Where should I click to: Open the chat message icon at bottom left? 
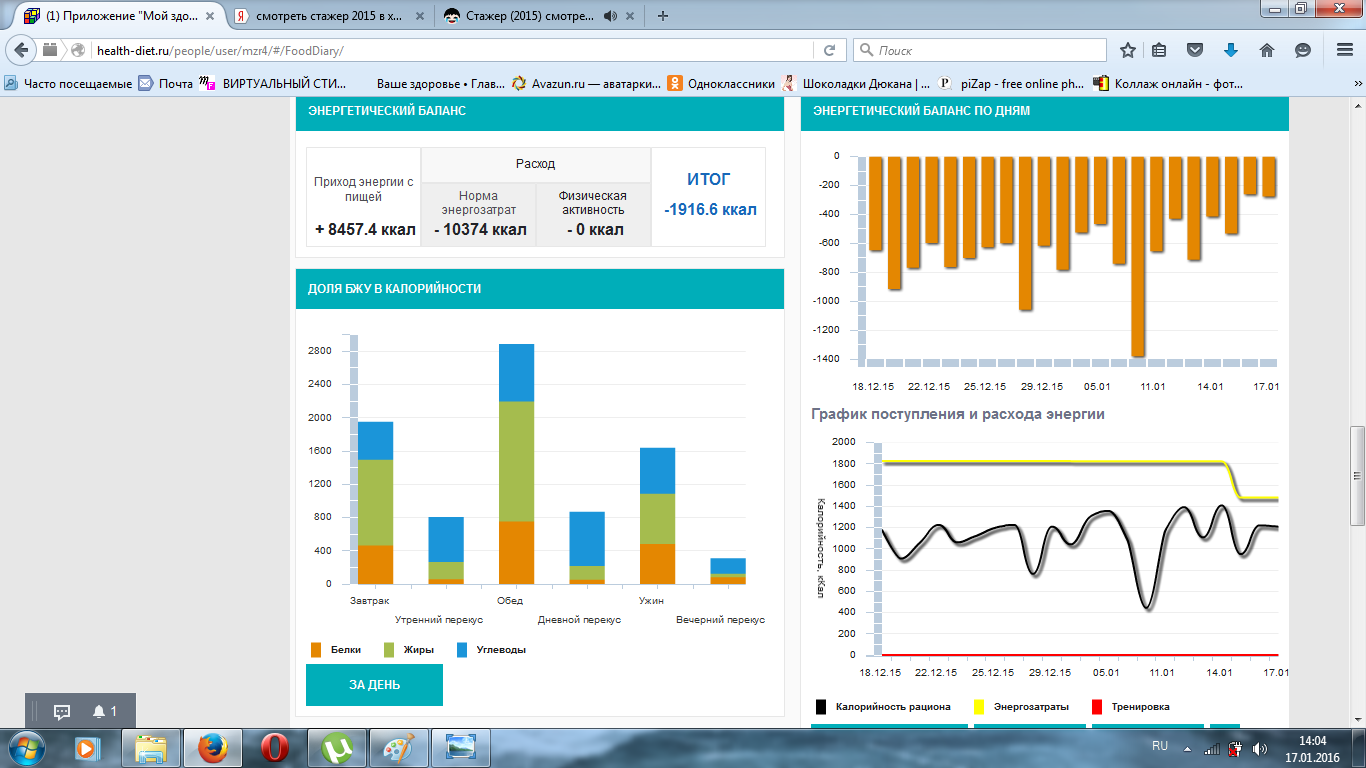point(62,711)
